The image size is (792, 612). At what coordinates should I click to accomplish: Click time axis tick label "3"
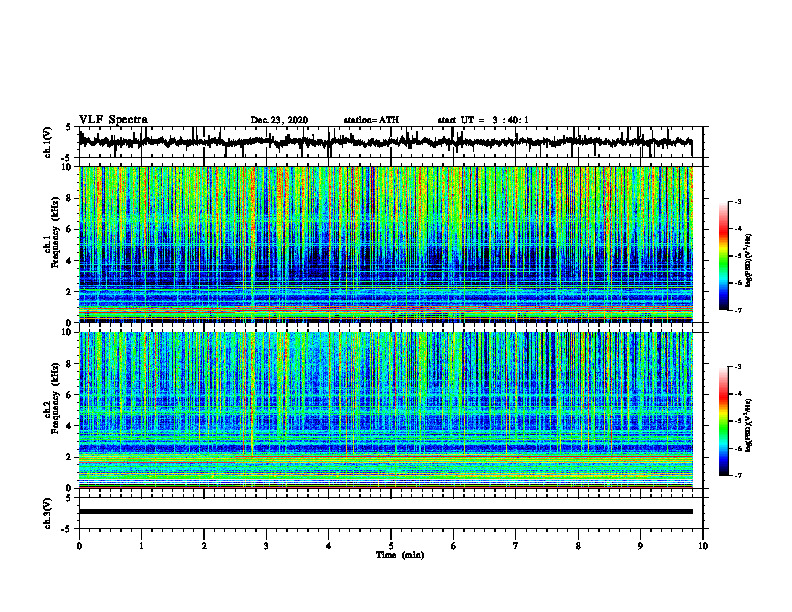[266, 546]
